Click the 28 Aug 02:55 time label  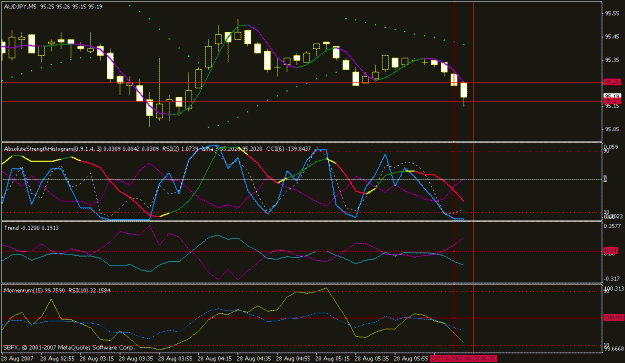(x=57, y=359)
